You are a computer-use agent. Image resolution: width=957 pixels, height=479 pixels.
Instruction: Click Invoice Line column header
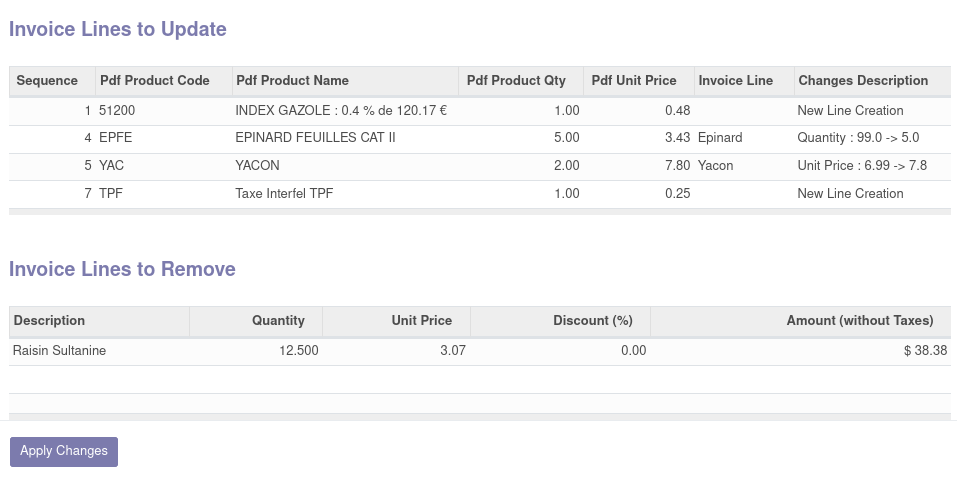(x=736, y=80)
